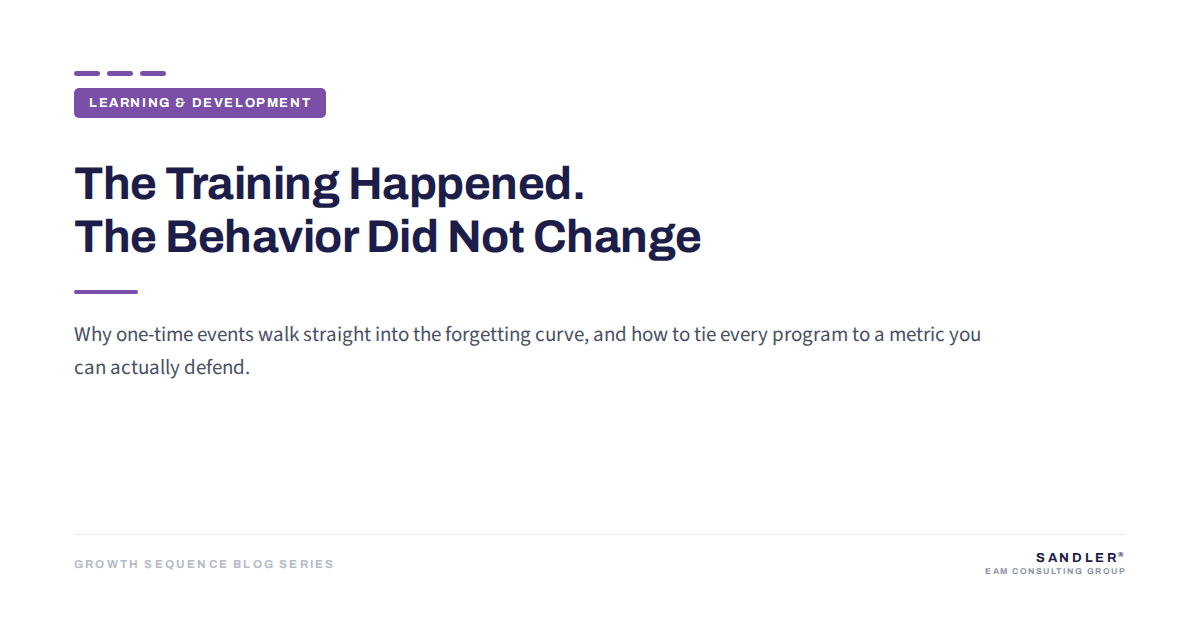Select the short purple divider under the headline
Image resolution: width=1200 pixels, height=628 pixels.
tap(106, 292)
